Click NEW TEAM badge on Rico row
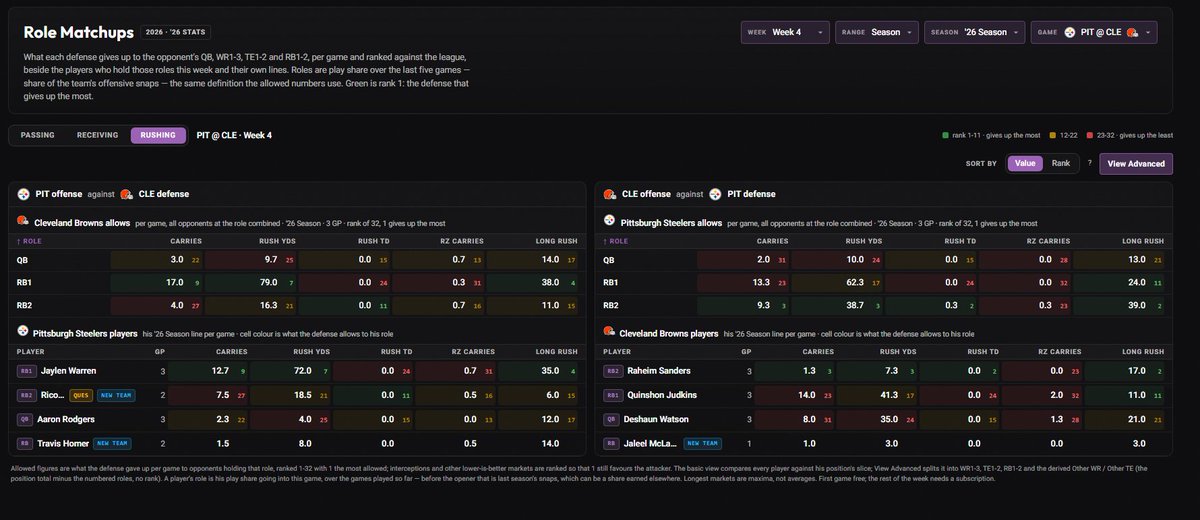 tap(118, 395)
